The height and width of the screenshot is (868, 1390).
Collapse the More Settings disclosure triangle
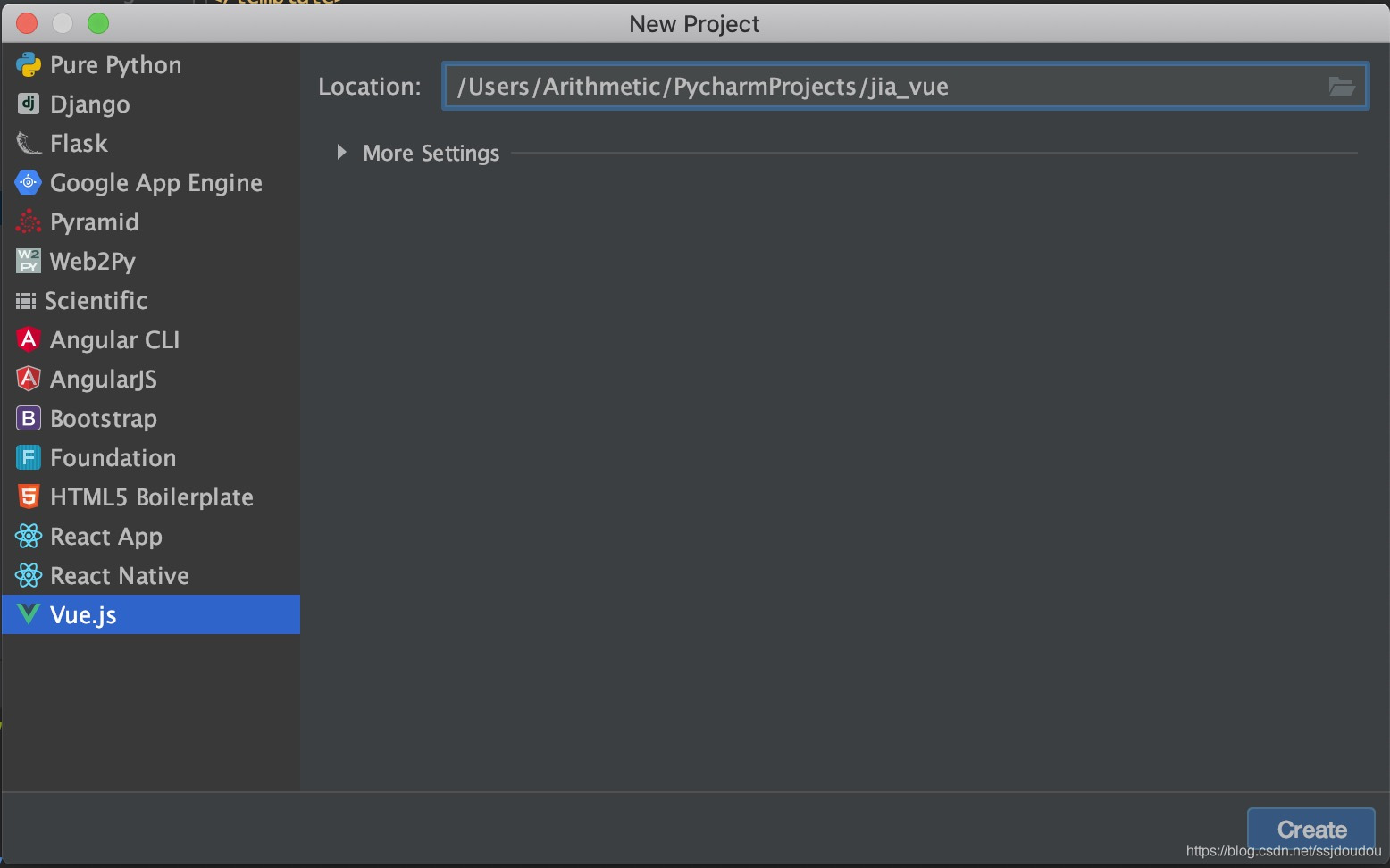pos(341,153)
